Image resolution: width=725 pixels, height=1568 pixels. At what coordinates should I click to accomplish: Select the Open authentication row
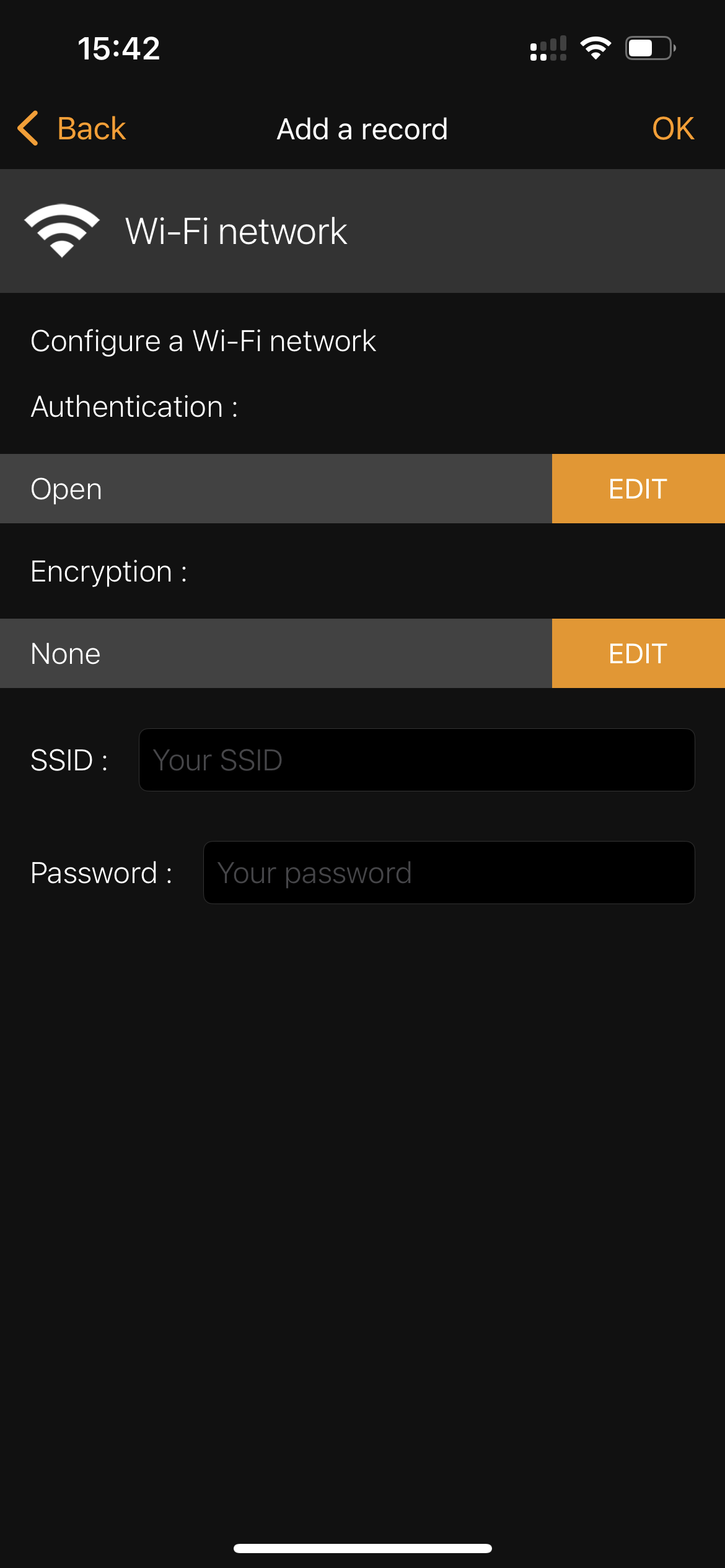(276, 489)
